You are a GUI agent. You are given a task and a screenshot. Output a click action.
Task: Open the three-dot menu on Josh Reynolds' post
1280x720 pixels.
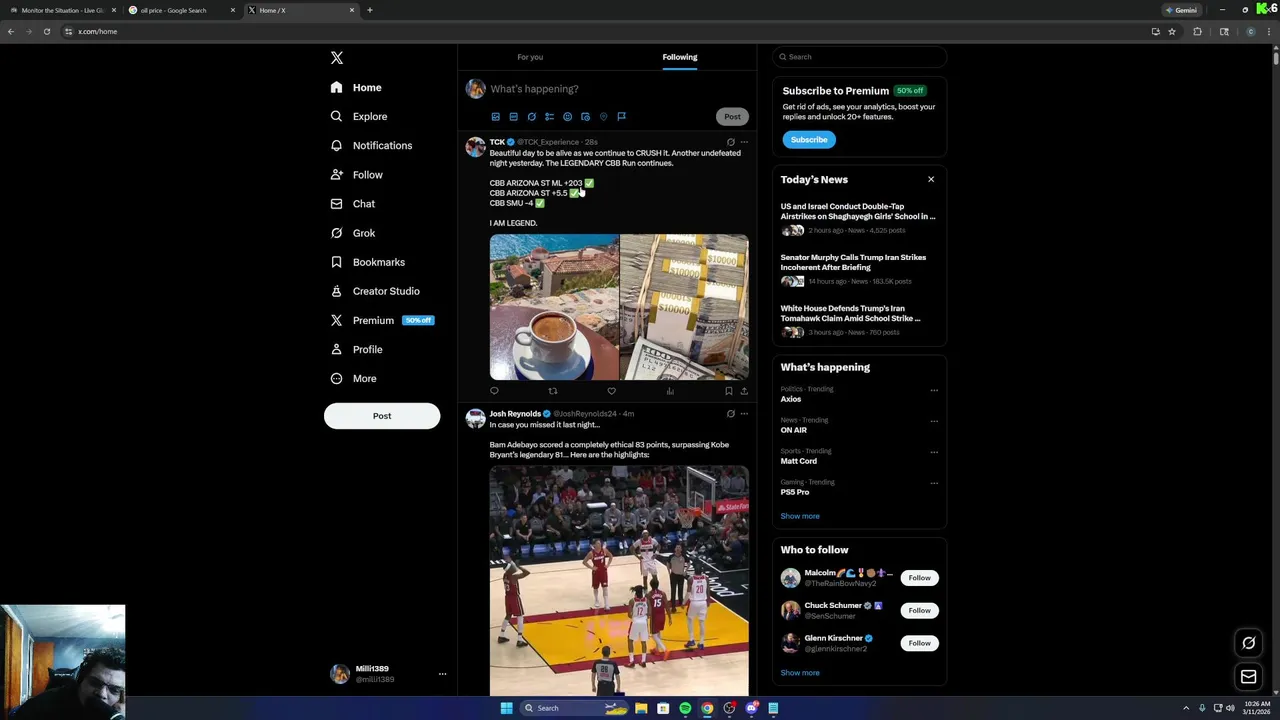click(743, 413)
